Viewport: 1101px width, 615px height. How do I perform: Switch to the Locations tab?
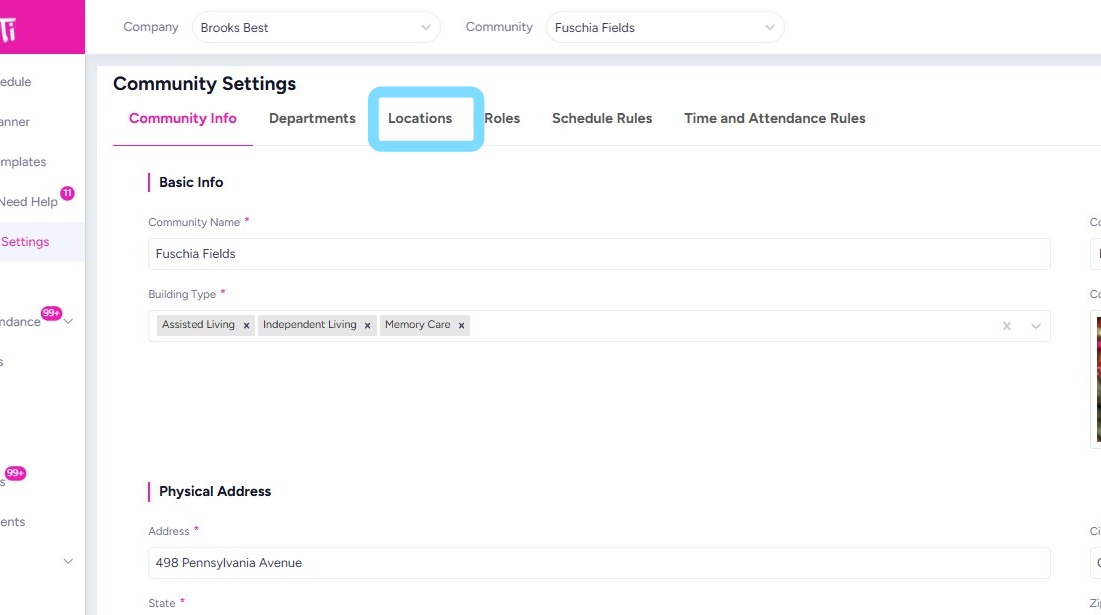click(x=420, y=118)
